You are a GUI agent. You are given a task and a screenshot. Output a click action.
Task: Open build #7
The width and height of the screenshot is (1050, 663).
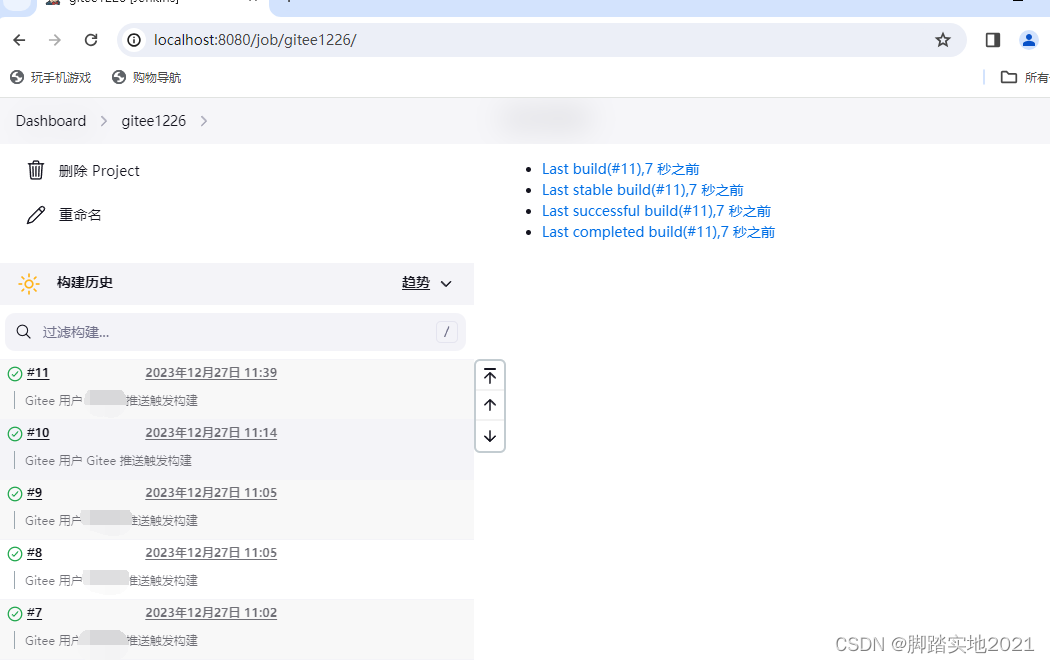pyautogui.click(x=34, y=613)
